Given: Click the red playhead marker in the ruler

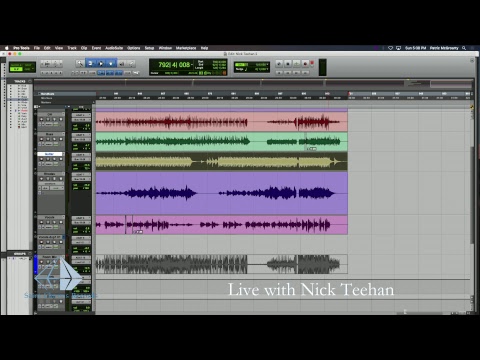Looking at the screenshot, I should pyautogui.click(x=349, y=94).
